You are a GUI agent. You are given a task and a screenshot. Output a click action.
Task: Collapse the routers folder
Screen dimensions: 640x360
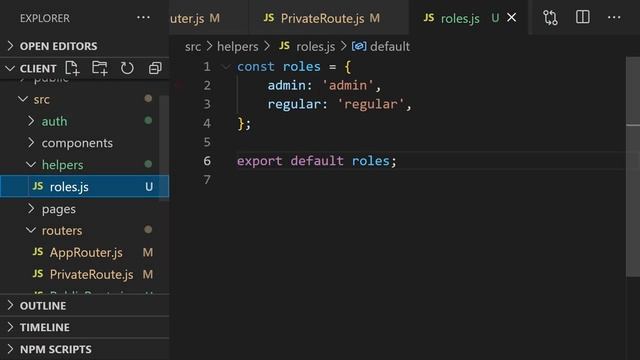pyautogui.click(x=31, y=230)
